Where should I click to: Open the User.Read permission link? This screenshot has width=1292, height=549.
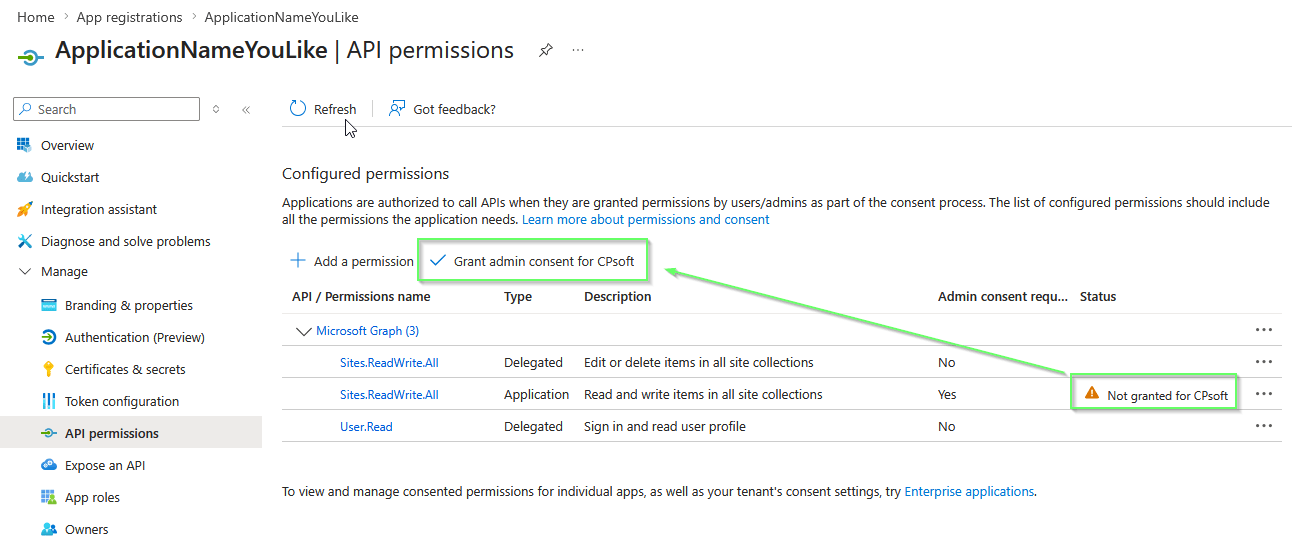(366, 426)
